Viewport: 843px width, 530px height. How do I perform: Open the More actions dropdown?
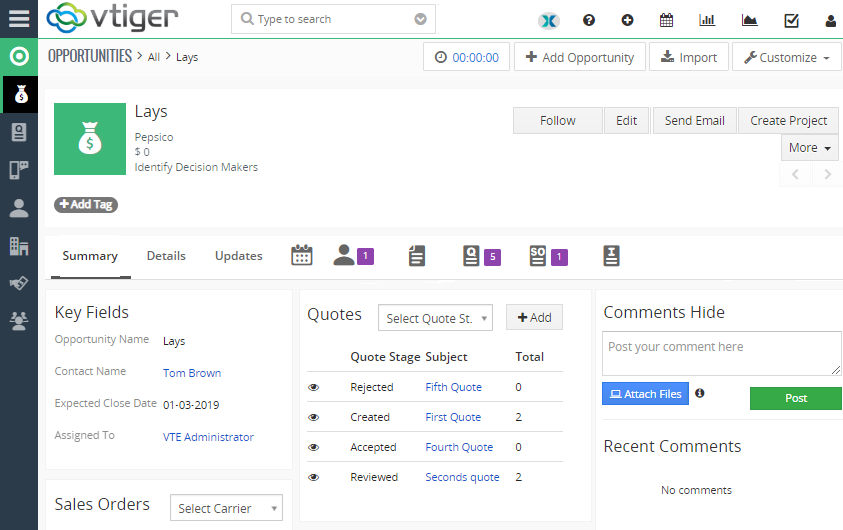coord(809,148)
